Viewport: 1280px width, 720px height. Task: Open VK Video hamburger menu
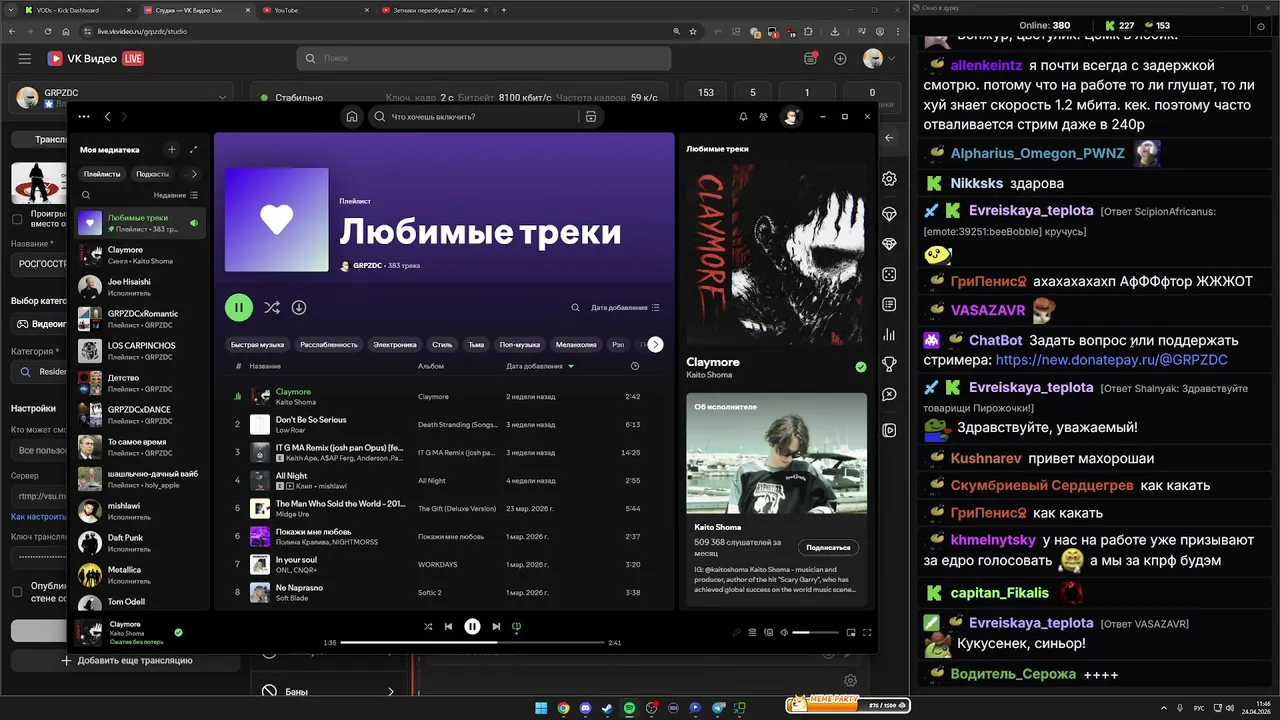click(25, 59)
